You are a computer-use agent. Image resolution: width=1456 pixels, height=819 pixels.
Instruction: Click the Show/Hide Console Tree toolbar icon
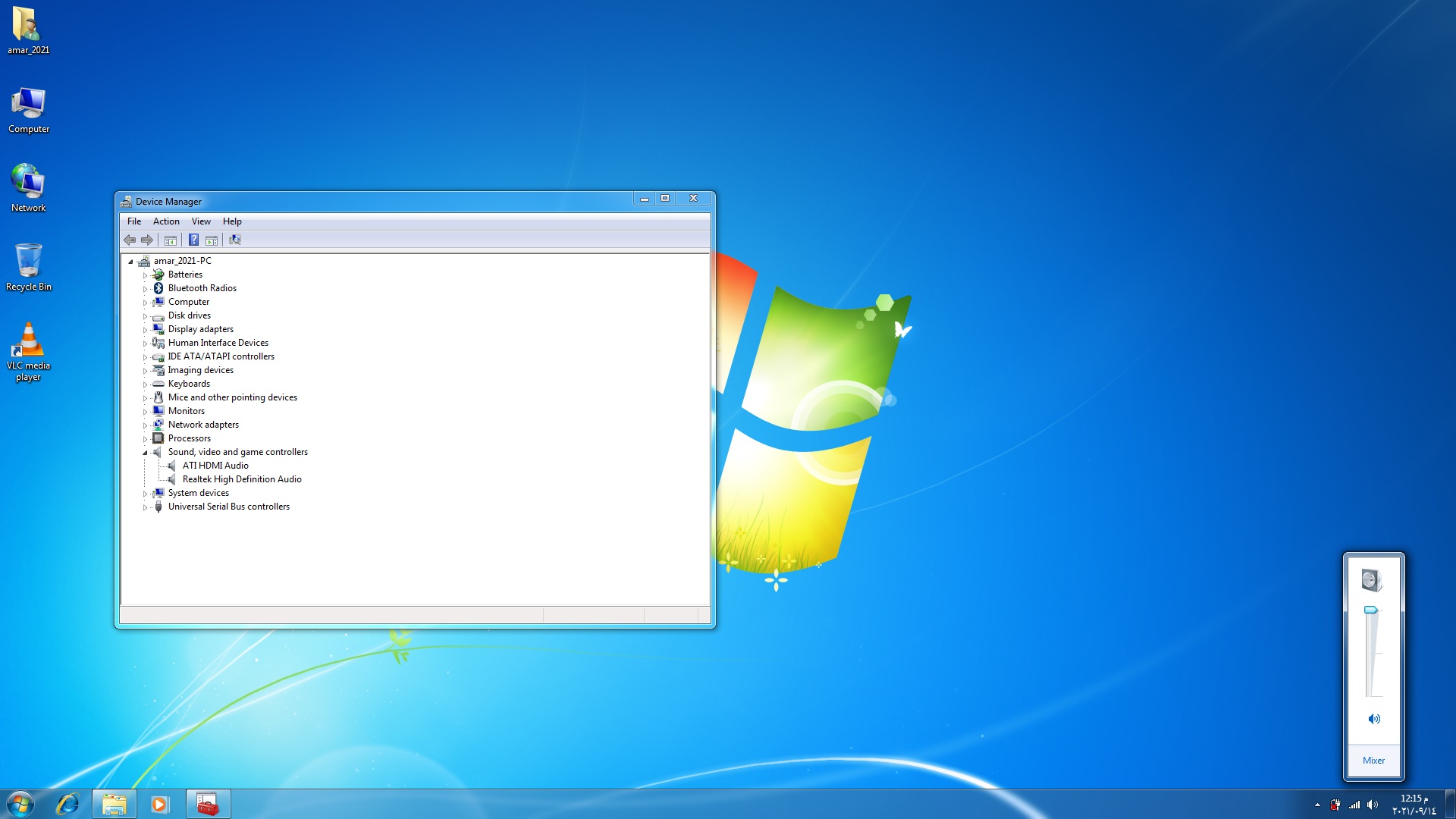pyautogui.click(x=171, y=240)
